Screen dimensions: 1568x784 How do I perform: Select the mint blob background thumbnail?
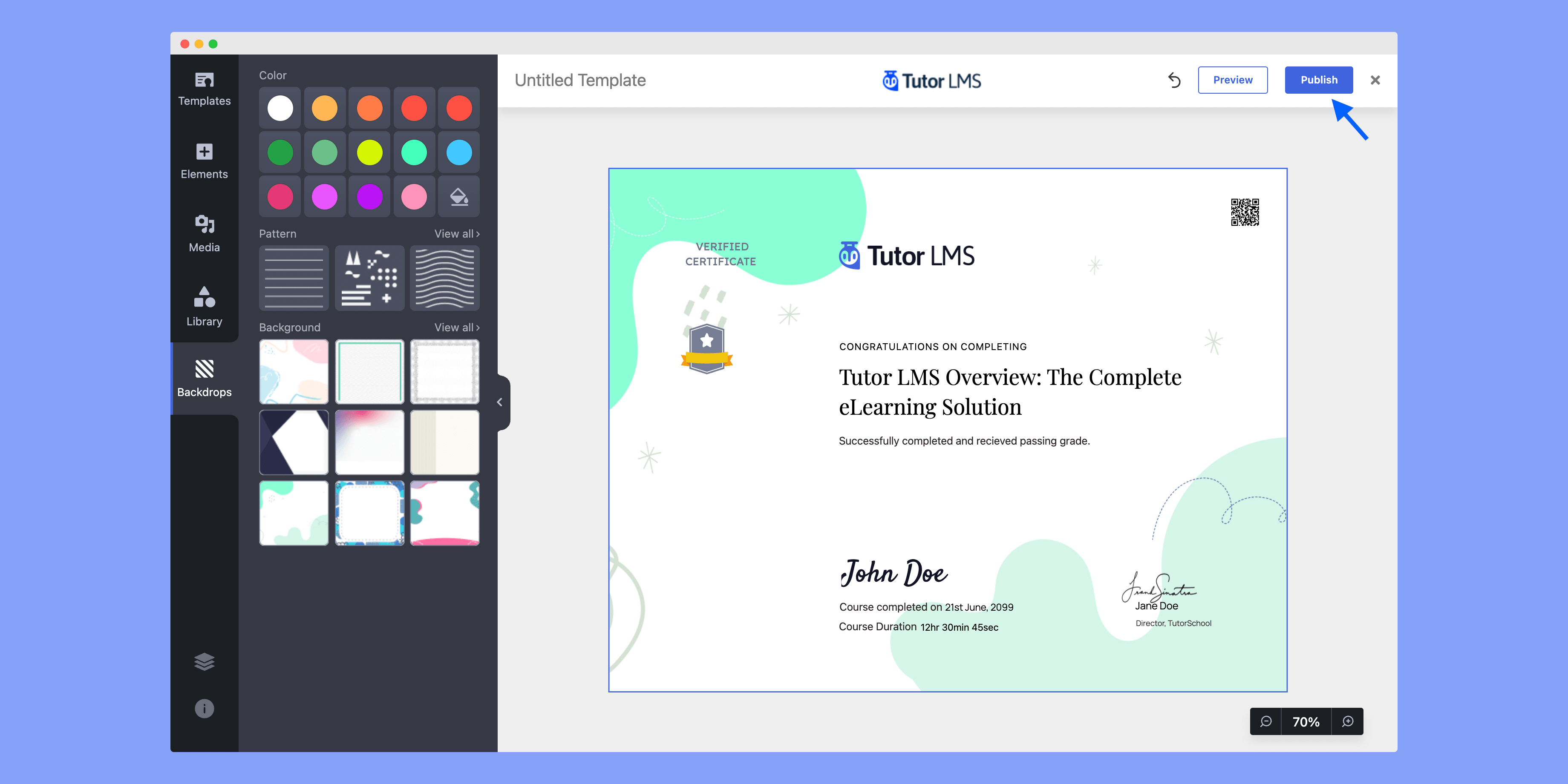pyautogui.click(x=294, y=513)
